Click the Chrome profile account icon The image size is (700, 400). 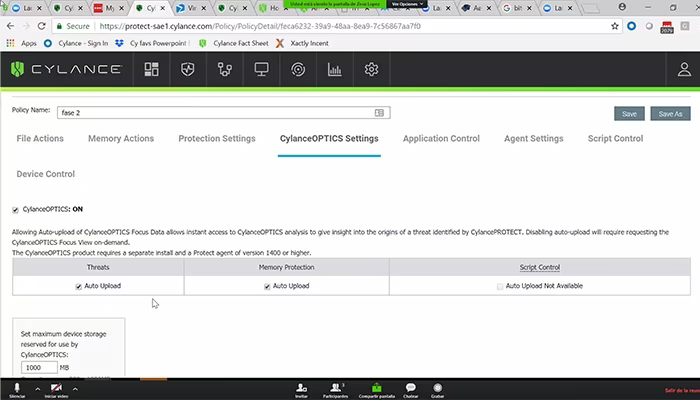click(622, 7)
